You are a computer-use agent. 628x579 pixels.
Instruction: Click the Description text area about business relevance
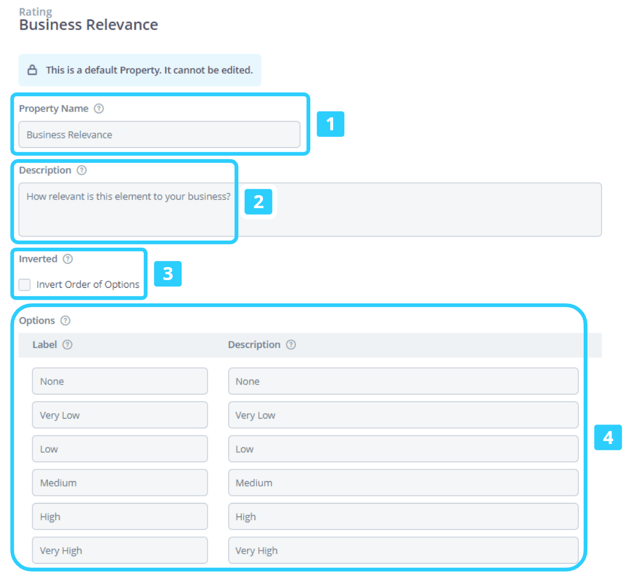point(310,209)
